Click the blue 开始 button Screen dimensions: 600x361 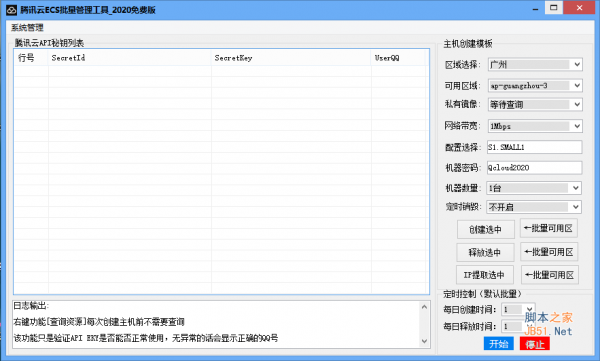499,343
